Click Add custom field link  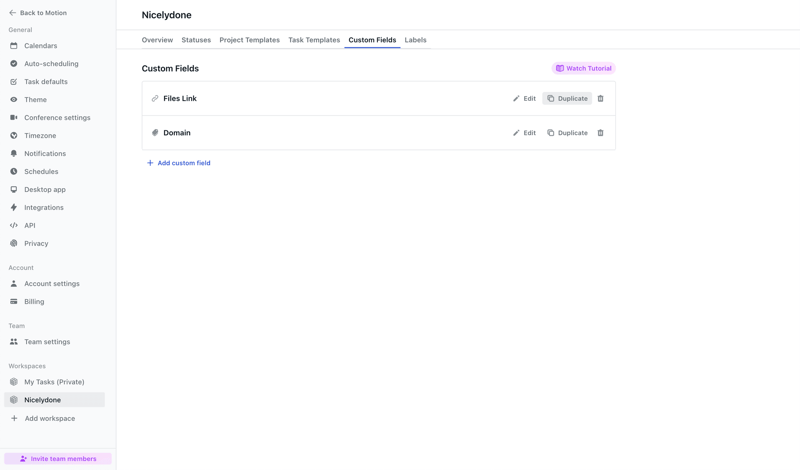pos(179,163)
